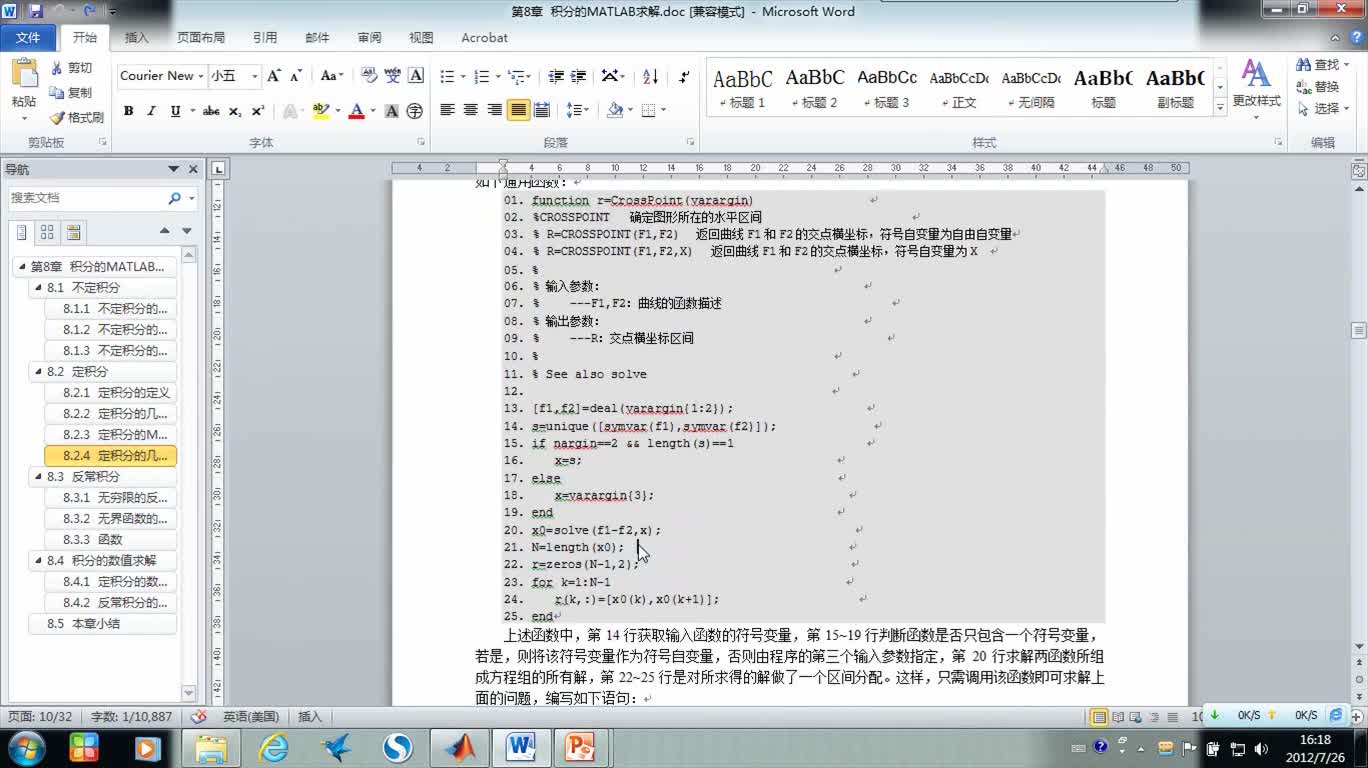
Task: Click the distributed alignment icon
Action: pyautogui.click(x=542, y=110)
